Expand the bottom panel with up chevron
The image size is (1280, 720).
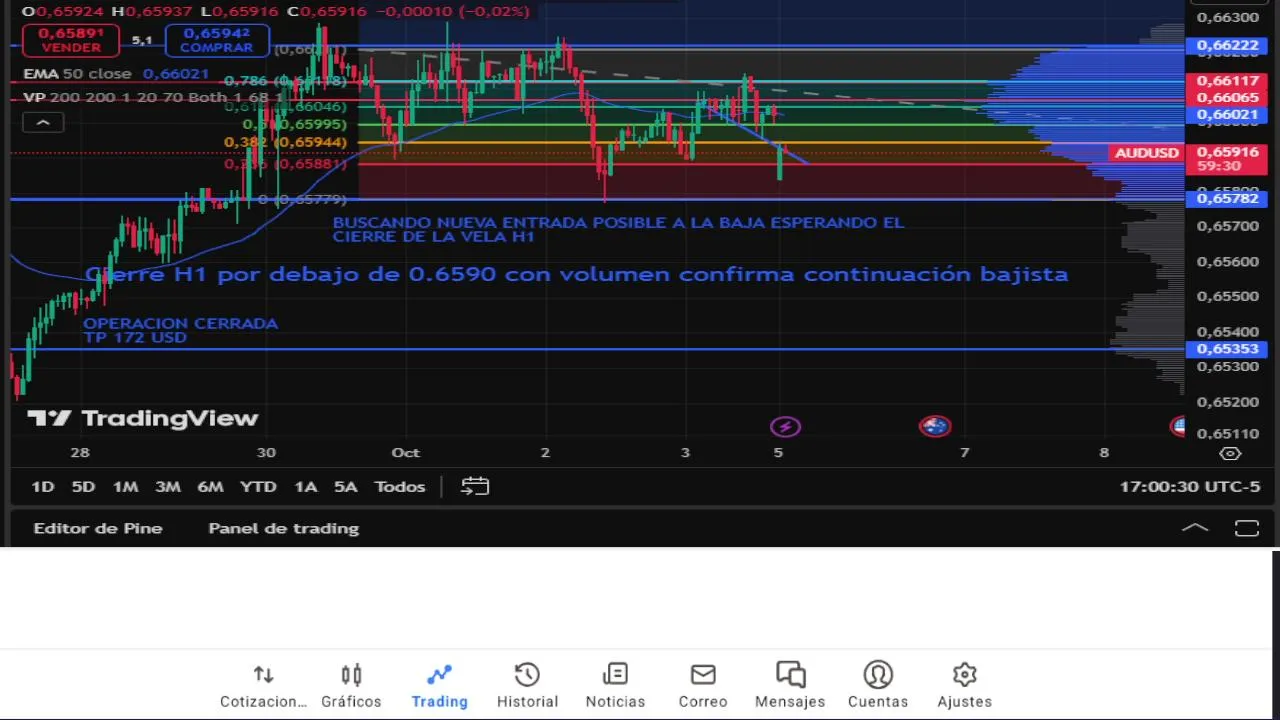pos(1195,528)
